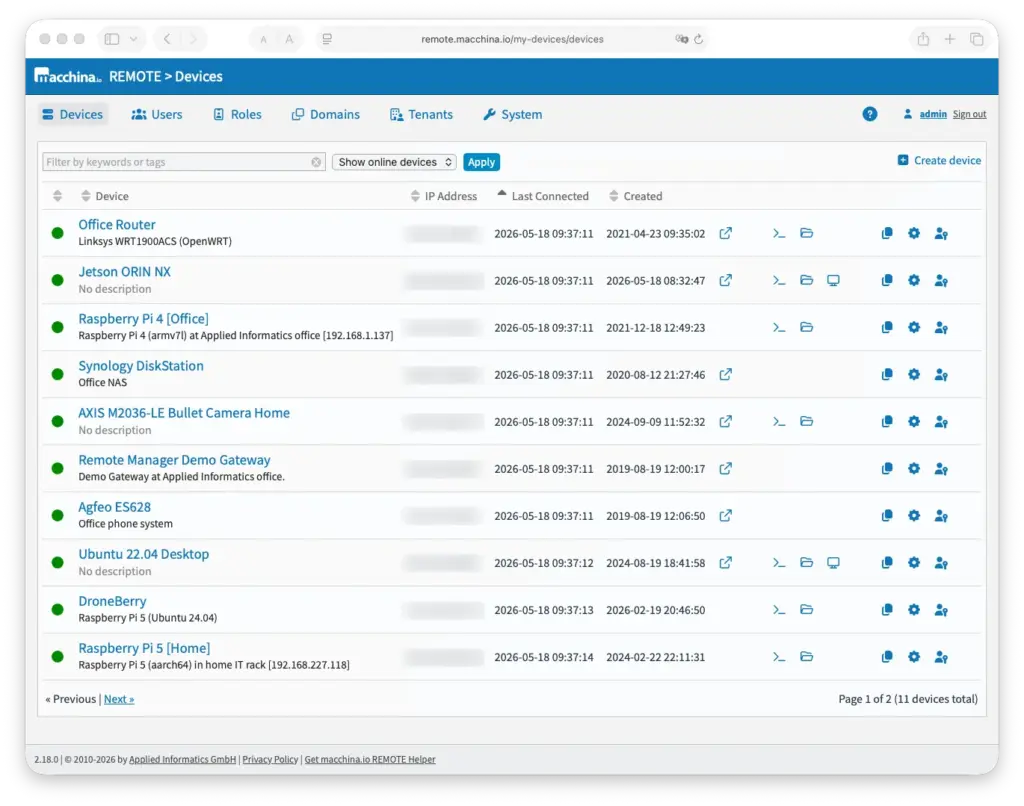The height and width of the screenshot is (806, 1024).
Task: Manage user access for AXIS M2036-LE camera
Action: coord(941,421)
